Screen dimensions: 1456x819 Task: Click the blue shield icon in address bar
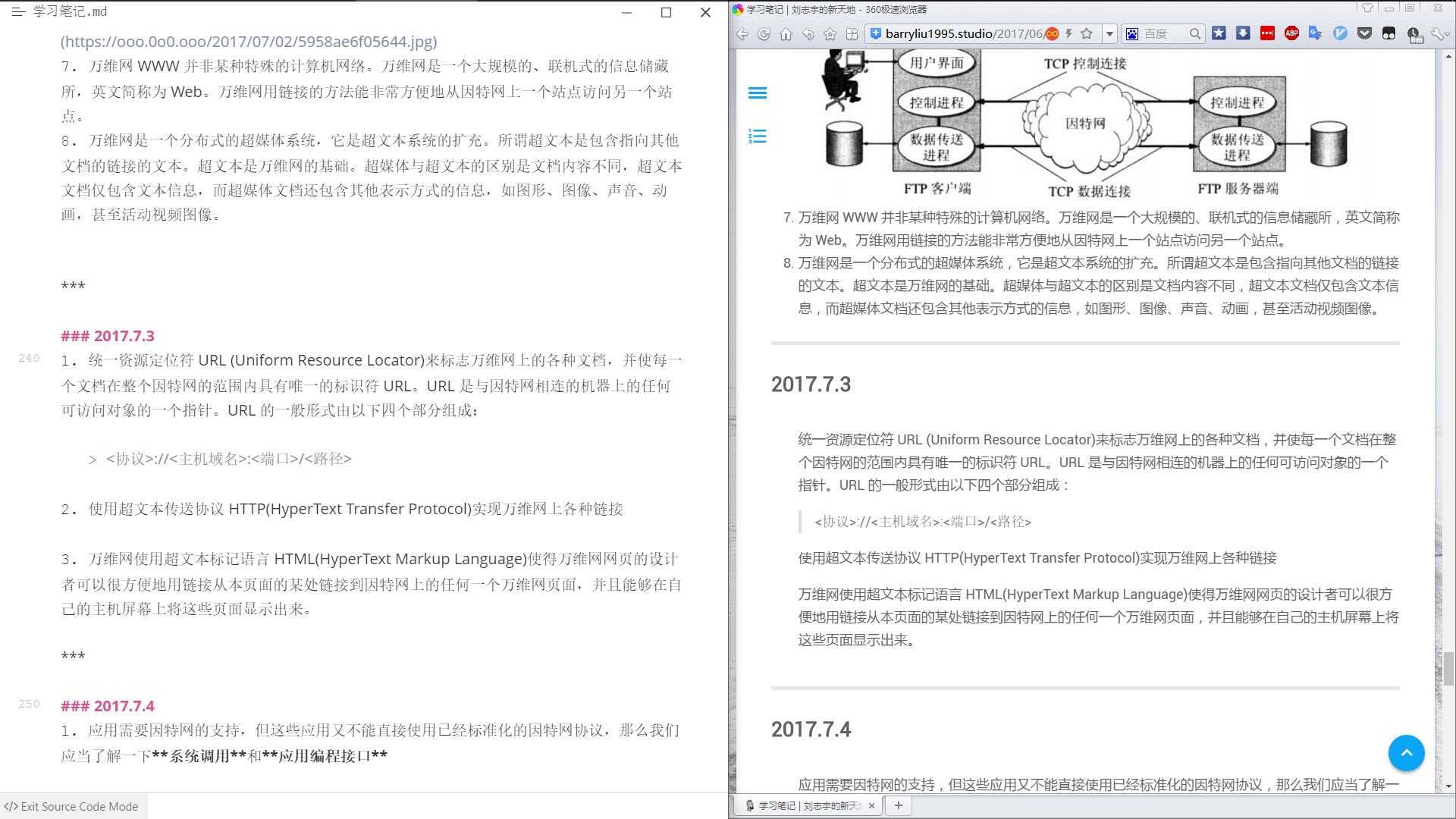(877, 34)
